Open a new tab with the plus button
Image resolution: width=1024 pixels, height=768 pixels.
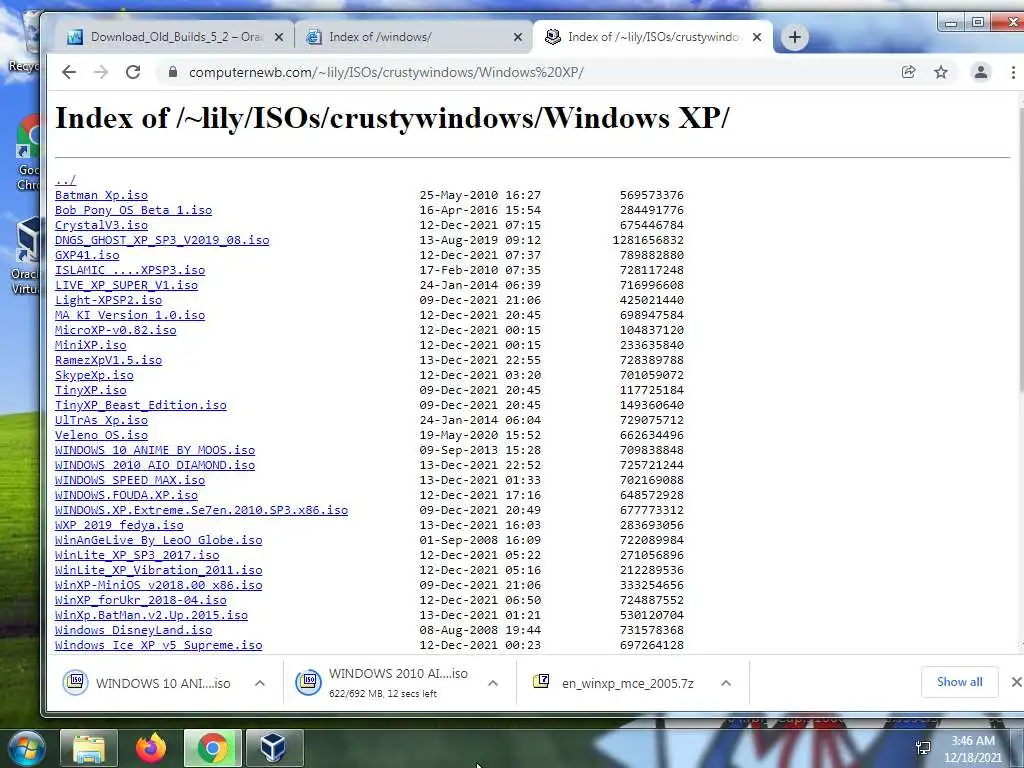tap(795, 37)
